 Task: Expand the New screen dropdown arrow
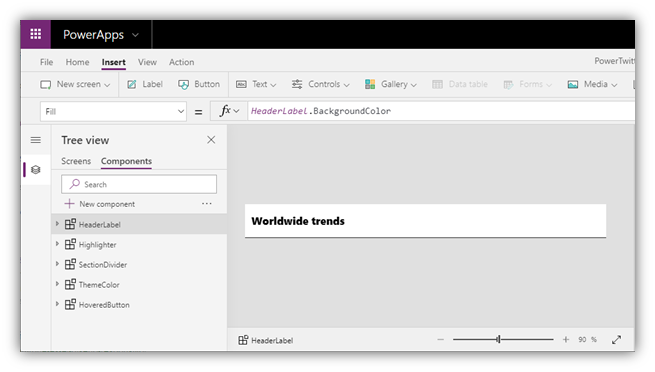click(x=107, y=85)
